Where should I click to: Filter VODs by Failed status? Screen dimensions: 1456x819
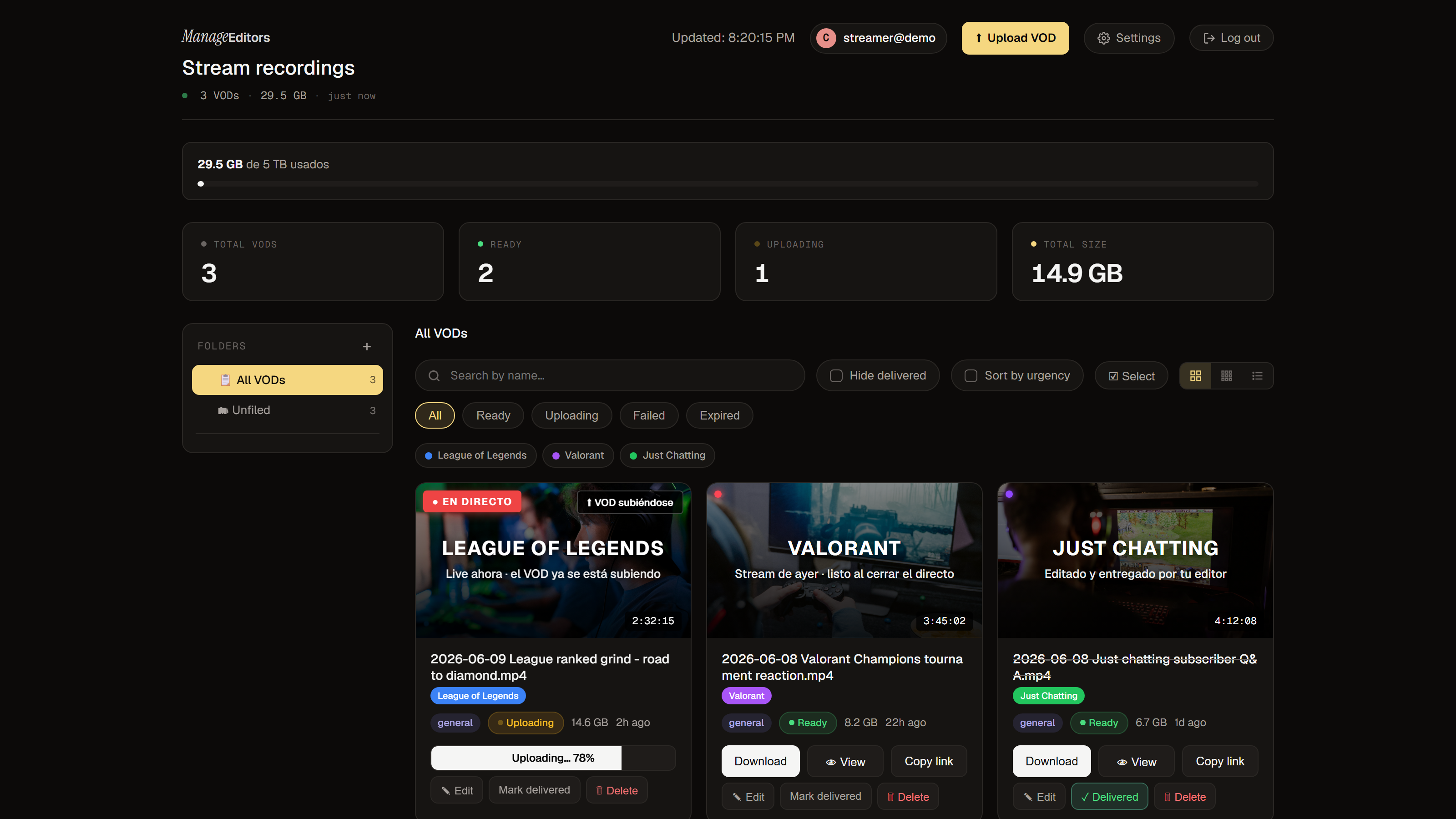tap(649, 415)
